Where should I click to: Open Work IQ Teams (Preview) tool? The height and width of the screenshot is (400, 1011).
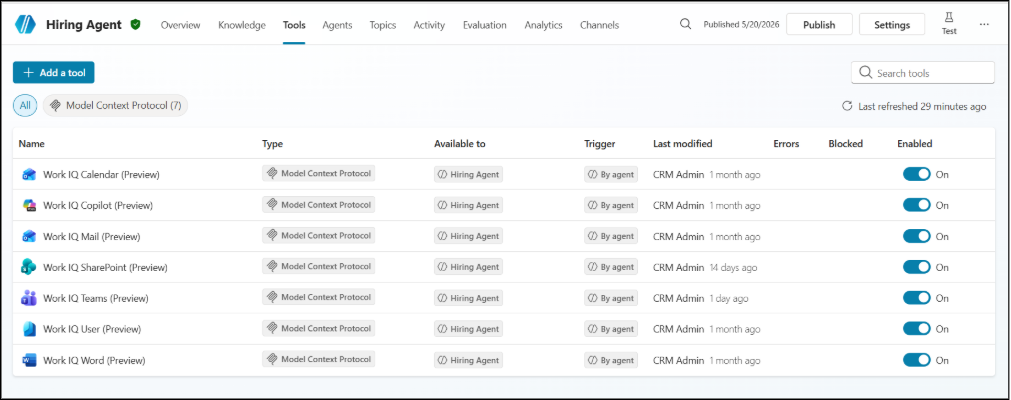[96, 298]
